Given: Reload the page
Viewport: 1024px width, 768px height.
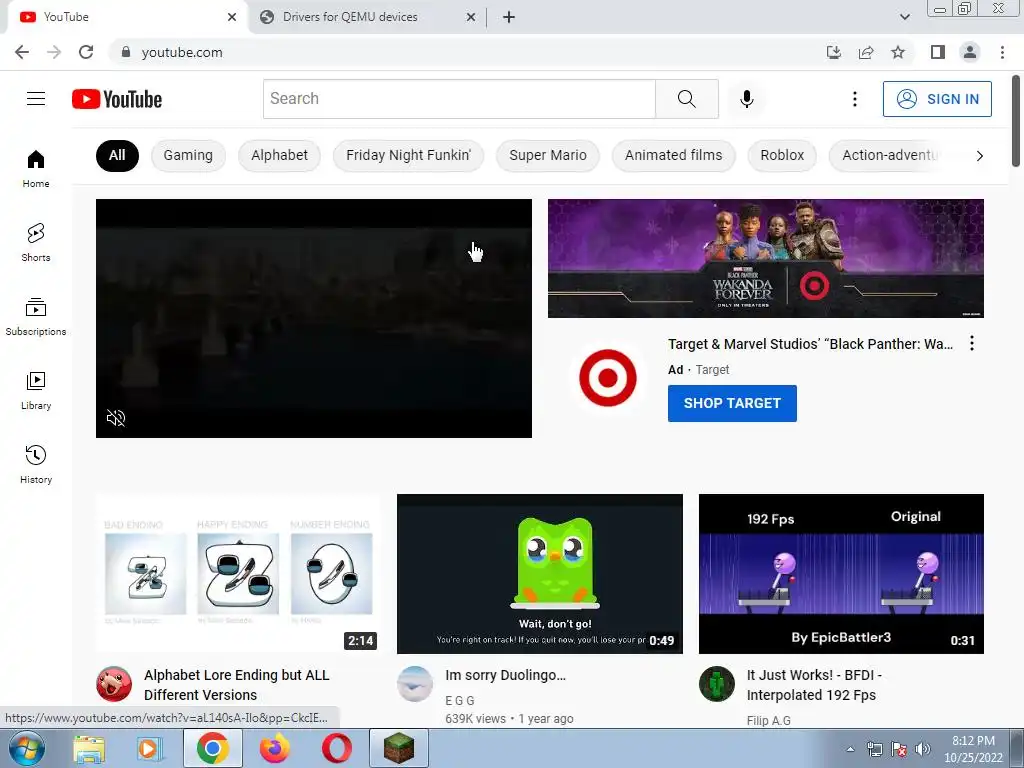Looking at the screenshot, I should click(86, 52).
